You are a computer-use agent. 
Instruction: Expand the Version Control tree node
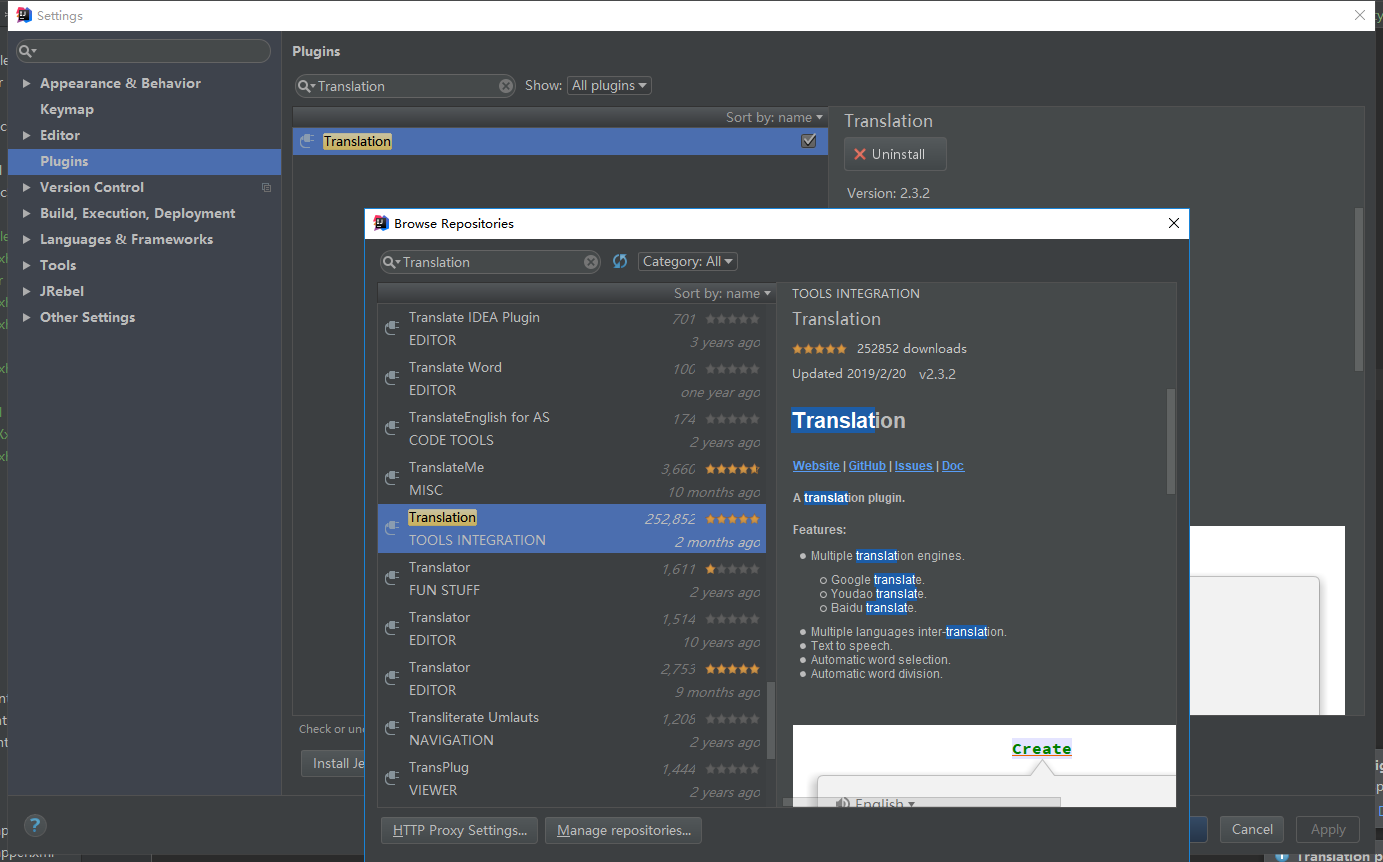[x=27, y=187]
